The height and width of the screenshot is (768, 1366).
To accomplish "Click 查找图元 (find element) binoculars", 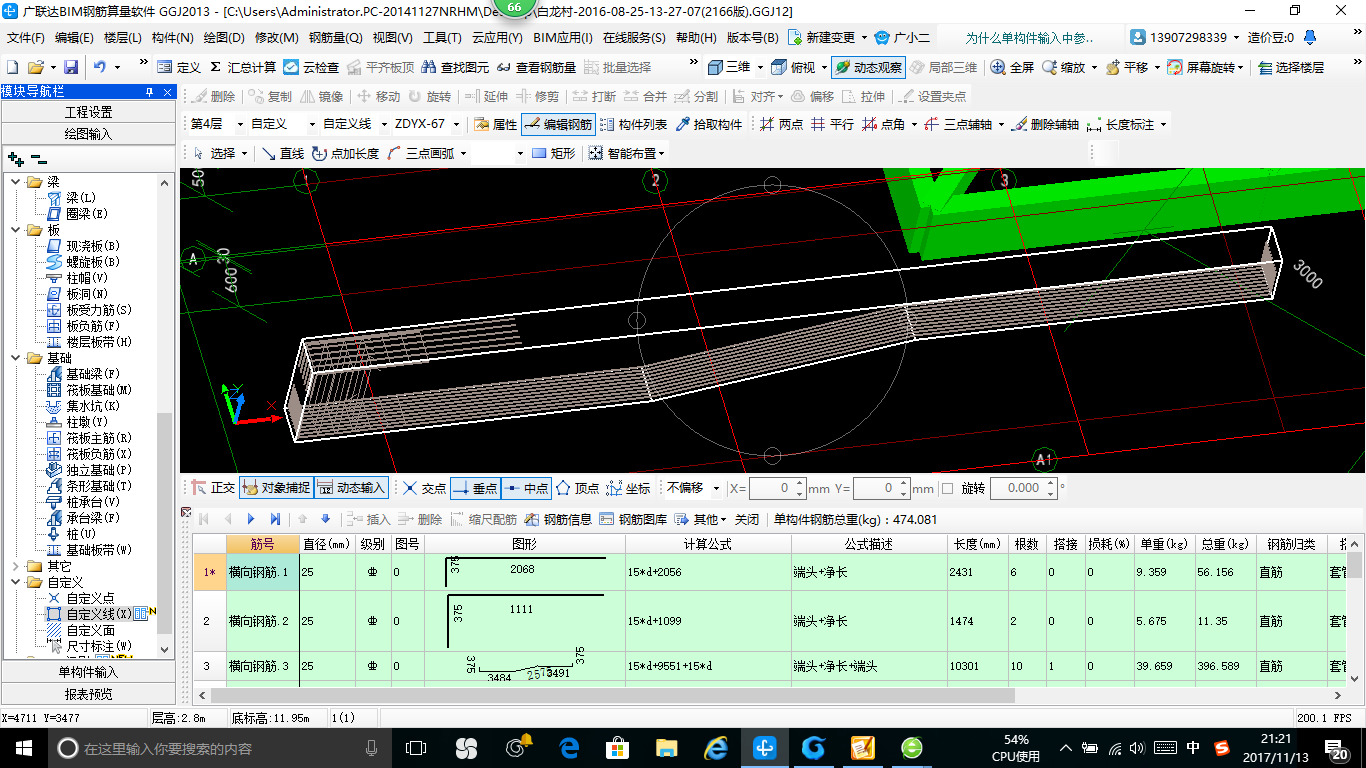I will point(456,67).
